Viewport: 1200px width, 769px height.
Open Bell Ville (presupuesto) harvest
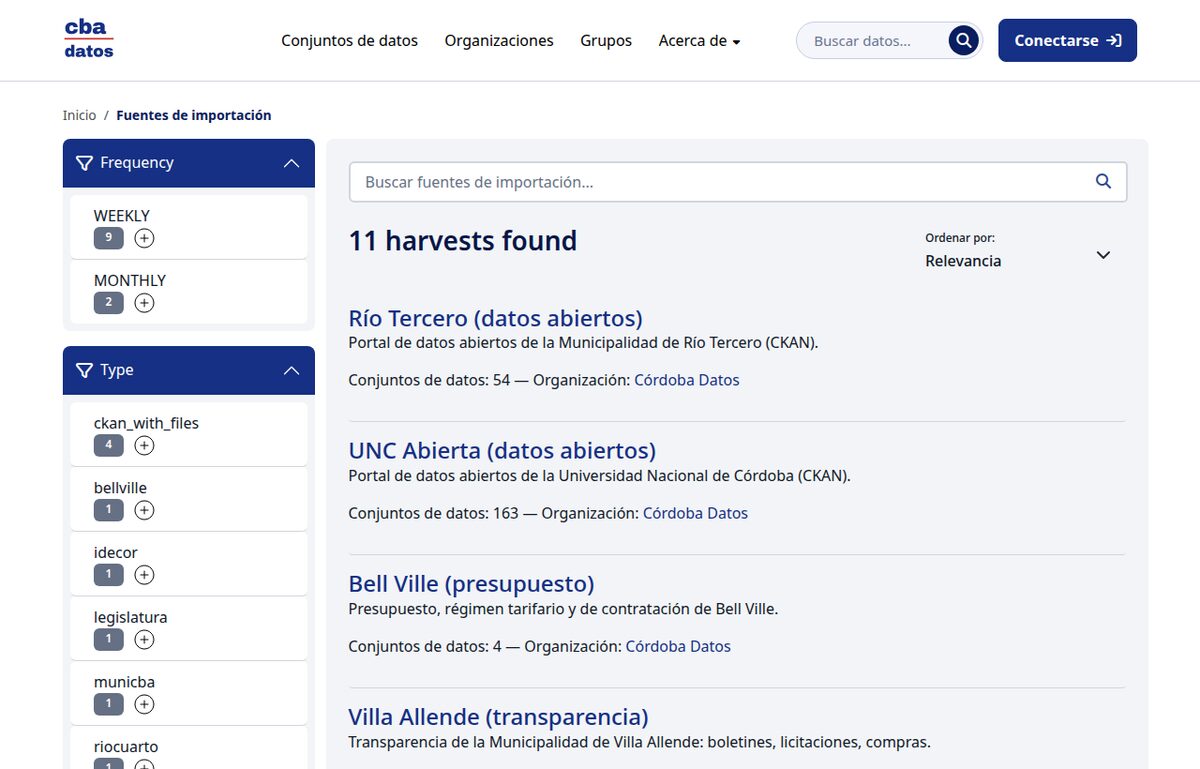coord(471,584)
